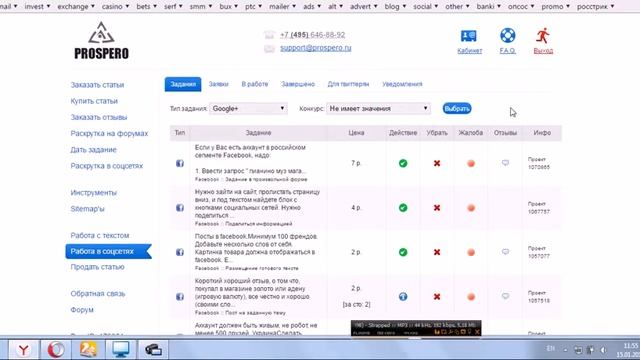
Task: Open Купить статьи in sidebar
Action: click(x=94, y=101)
